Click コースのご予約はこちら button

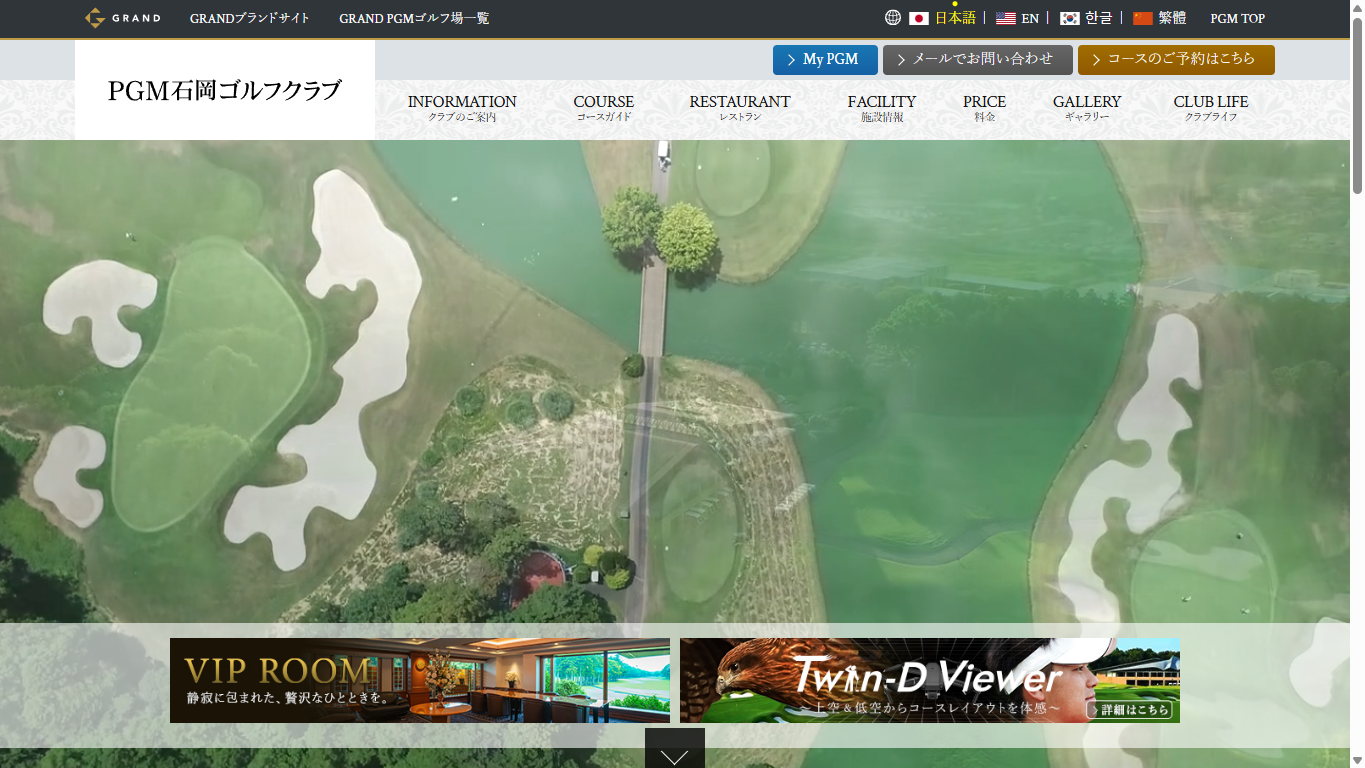[1176, 60]
